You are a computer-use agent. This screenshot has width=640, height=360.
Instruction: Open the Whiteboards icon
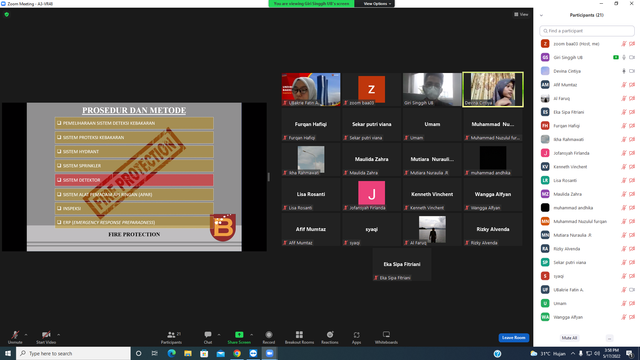(386, 335)
